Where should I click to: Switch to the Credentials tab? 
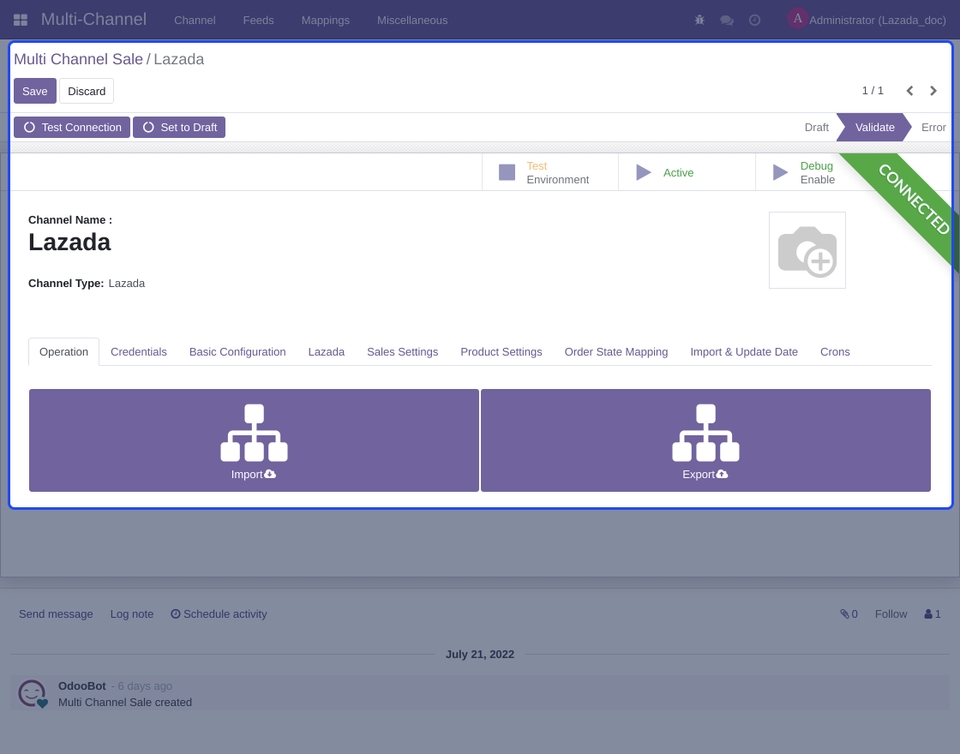tap(138, 352)
